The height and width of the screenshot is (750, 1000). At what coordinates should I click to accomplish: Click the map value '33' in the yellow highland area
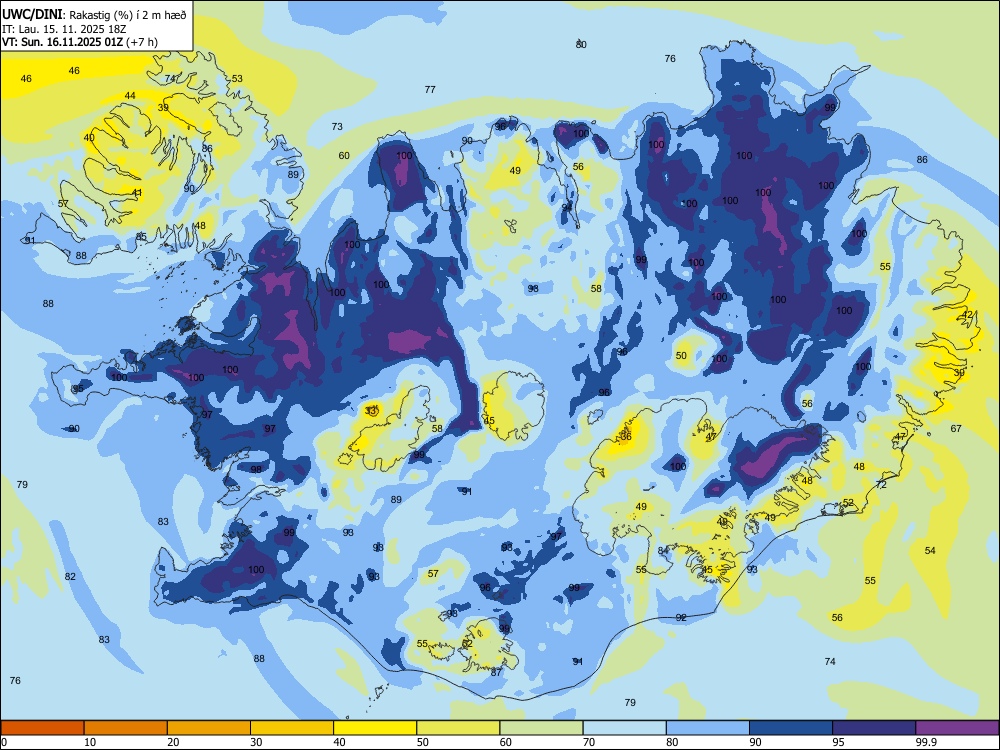point(371,410)
